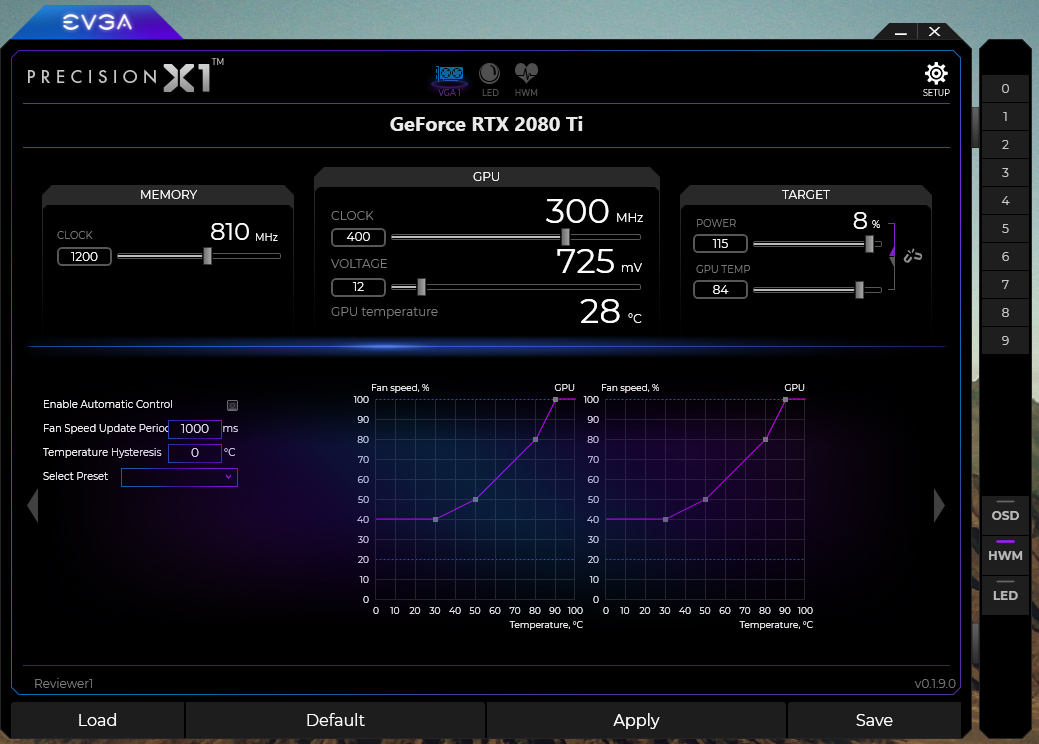Enable the Automatic Control checkbox
The width and height of the screenshot is (1039, 744).
(x=232, y=405)
